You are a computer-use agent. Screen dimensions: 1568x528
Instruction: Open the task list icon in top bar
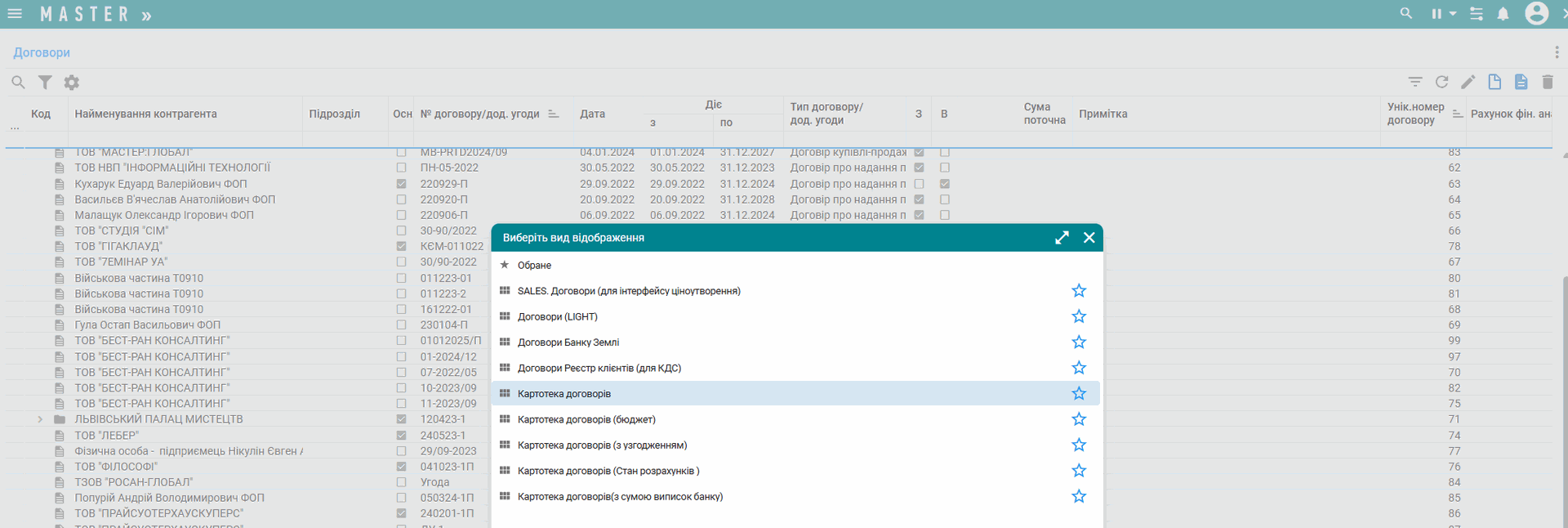click(1477, 14)
